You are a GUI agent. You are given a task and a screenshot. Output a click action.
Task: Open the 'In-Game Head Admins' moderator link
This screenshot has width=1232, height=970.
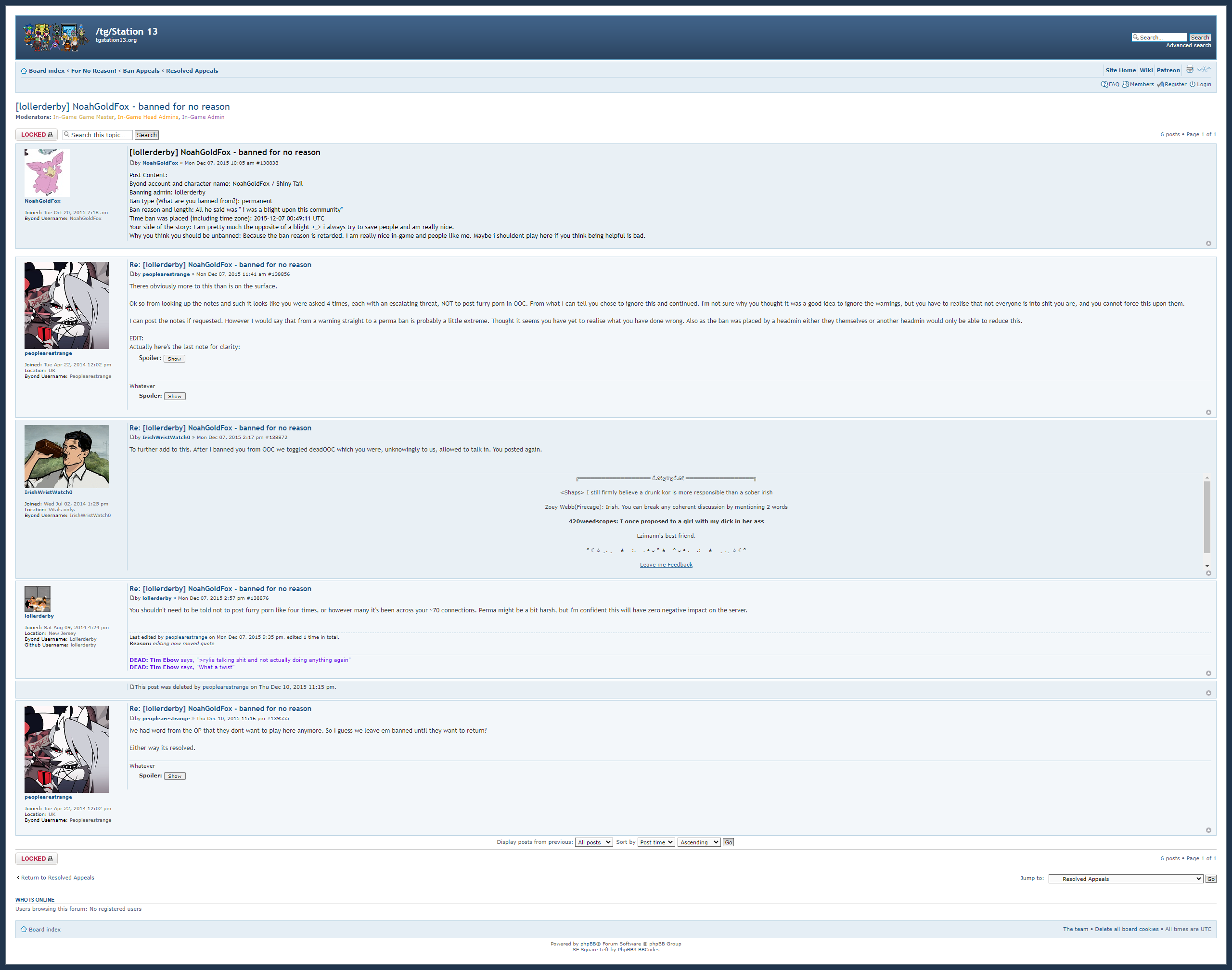148,117
